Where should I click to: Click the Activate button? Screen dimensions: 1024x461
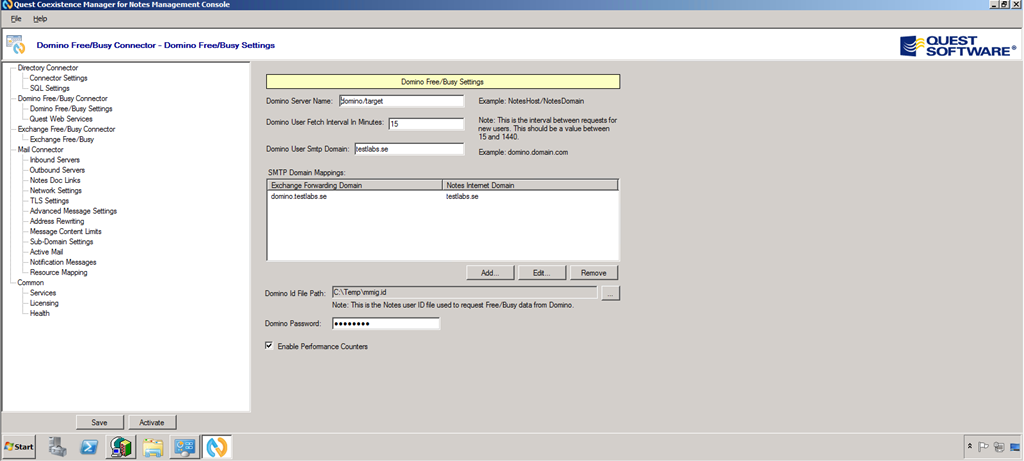(x=152, y=422)
